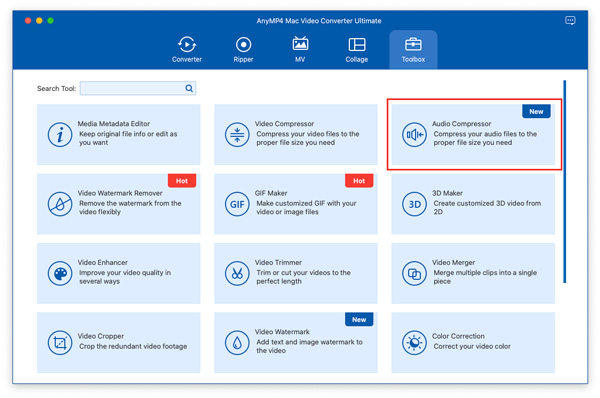
Task: Click the GIF Maker icon
Action: coord(237,204)
